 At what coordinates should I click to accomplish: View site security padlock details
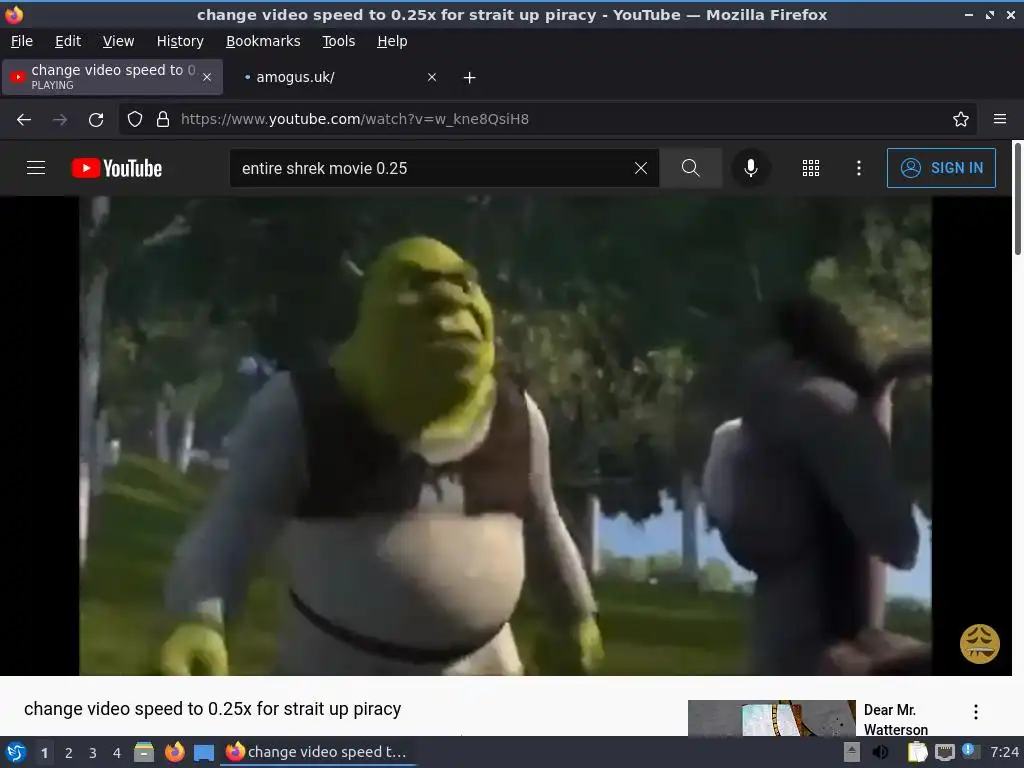(x=163, y=119)
